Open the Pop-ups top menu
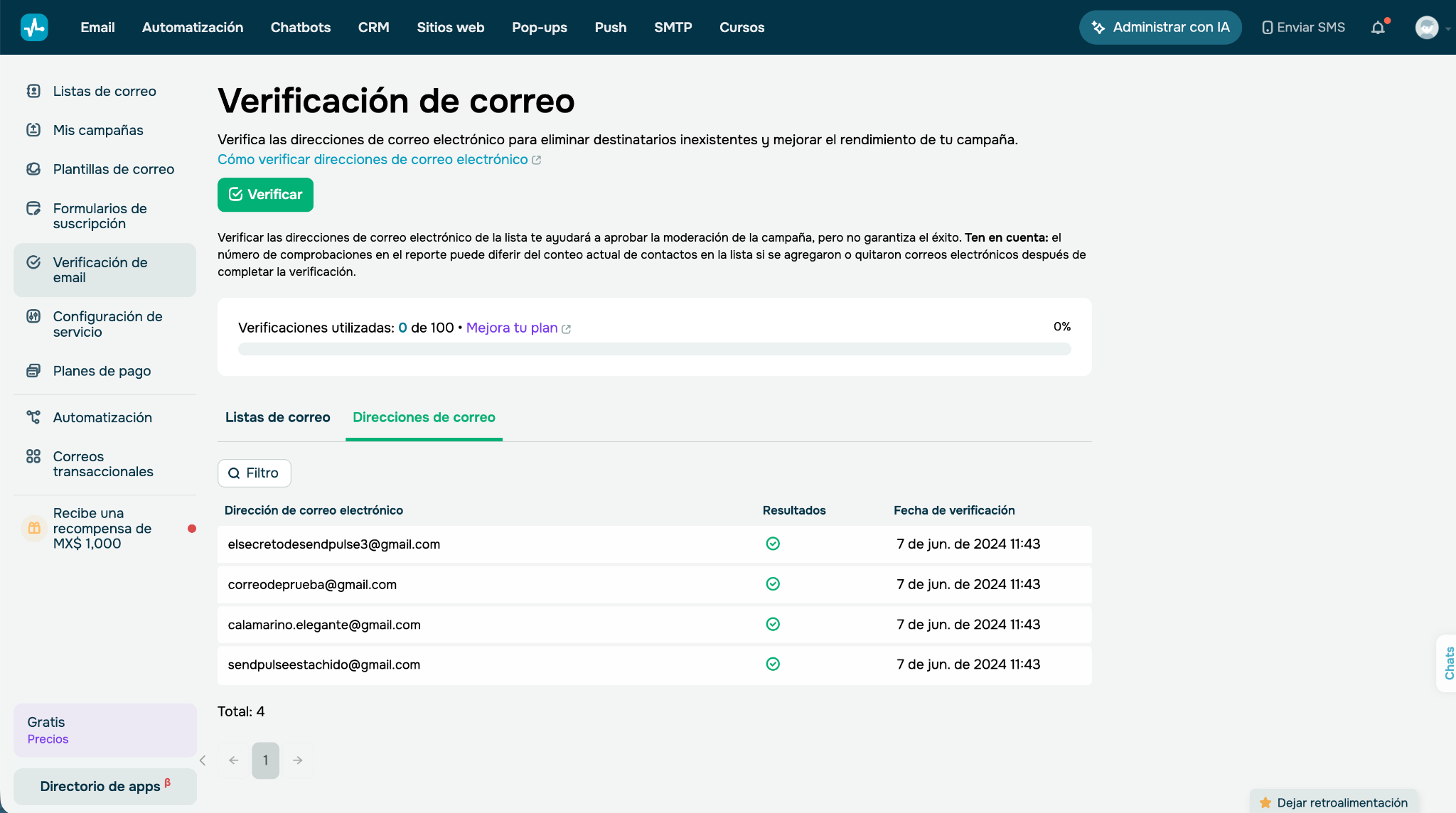This screenshot has height=813, width=1456. [540, 28]
